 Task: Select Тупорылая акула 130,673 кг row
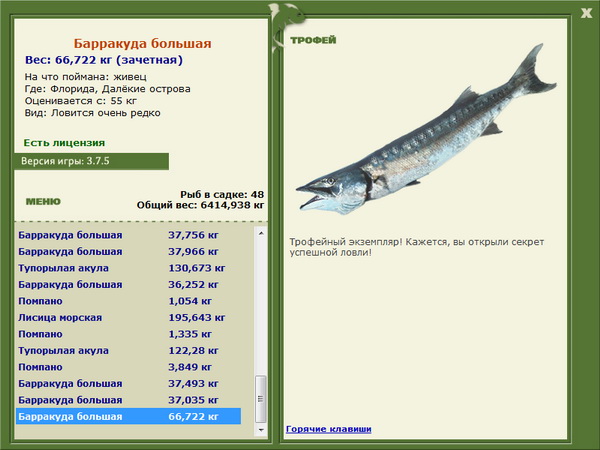[128, 268]
